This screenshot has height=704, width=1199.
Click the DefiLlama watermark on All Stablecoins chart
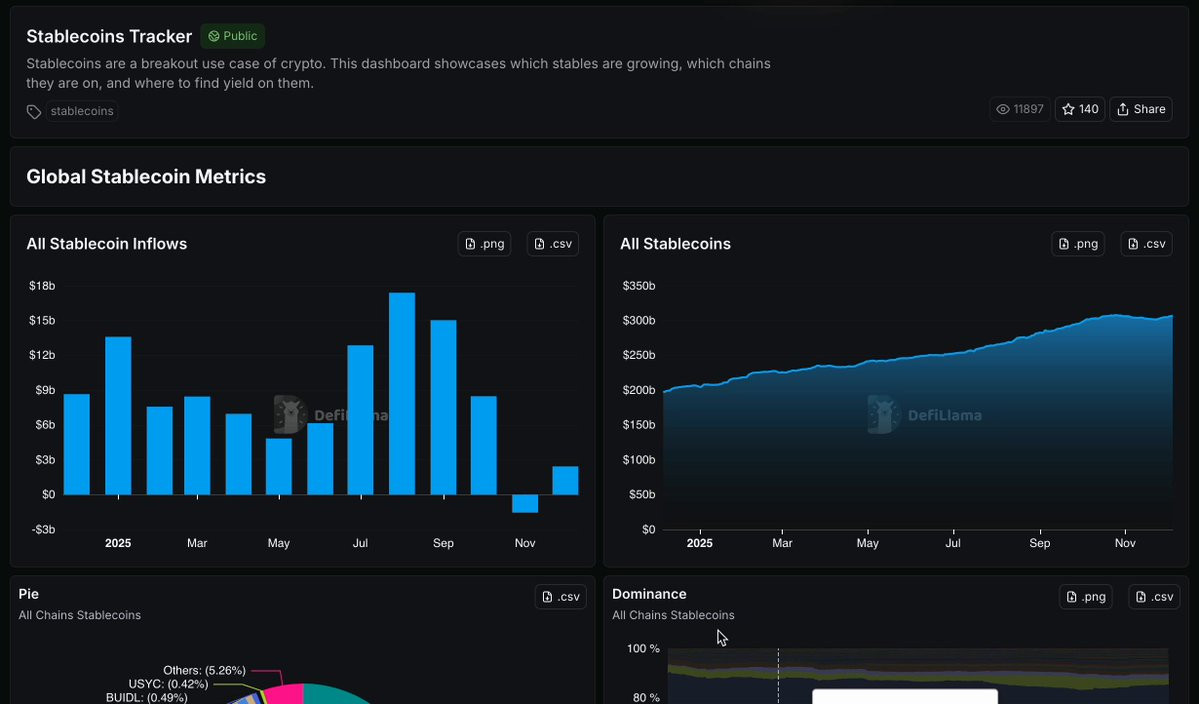click(924, 415)
